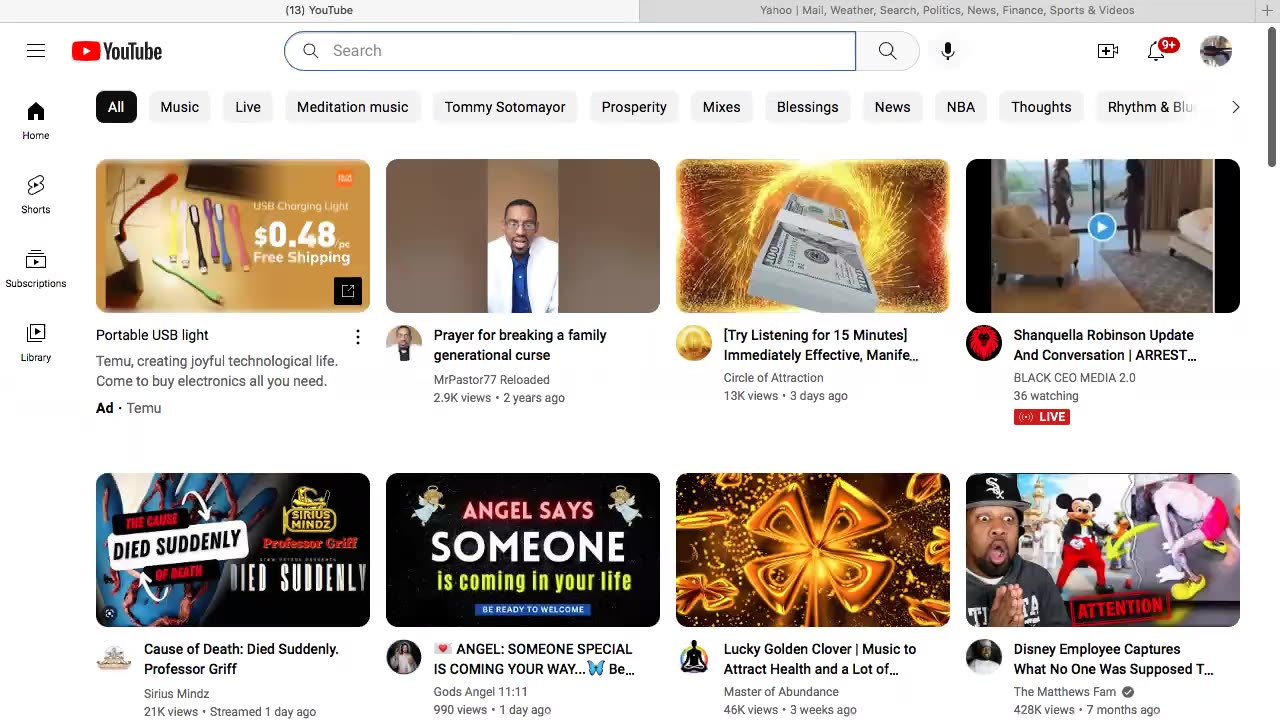Open Prayer for breaking family curse title

click(520, 345)
